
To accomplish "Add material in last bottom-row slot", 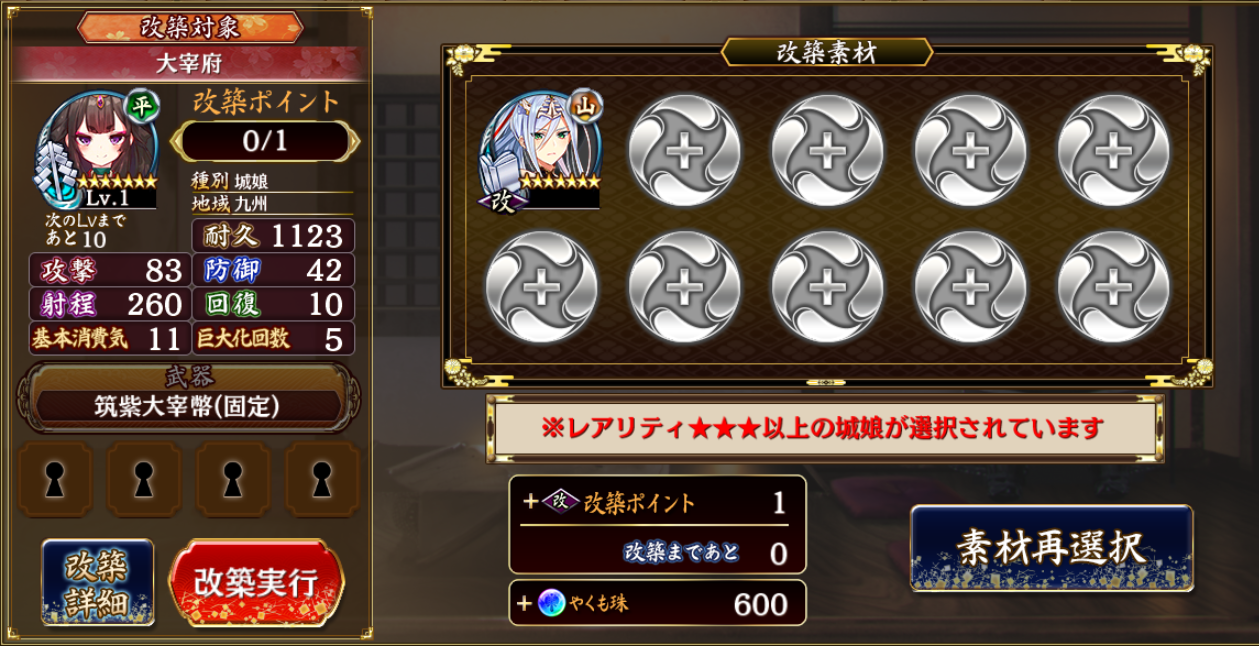I will [x=1114, y=287].
